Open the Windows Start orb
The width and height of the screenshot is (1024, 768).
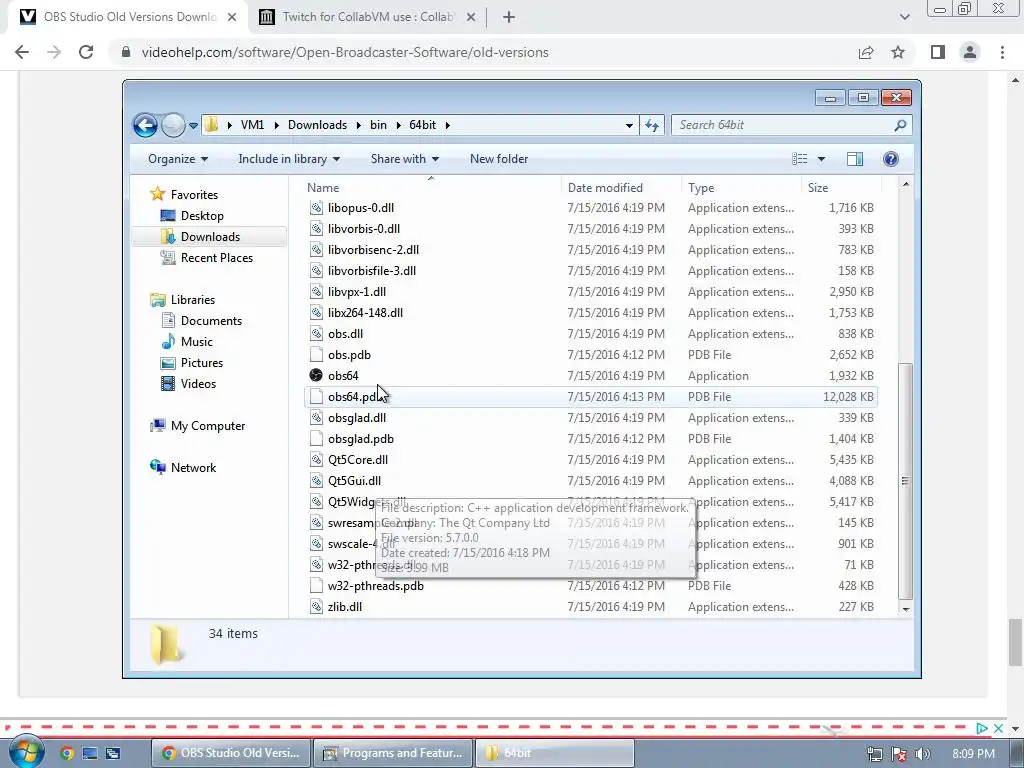[x=27, y=752]
